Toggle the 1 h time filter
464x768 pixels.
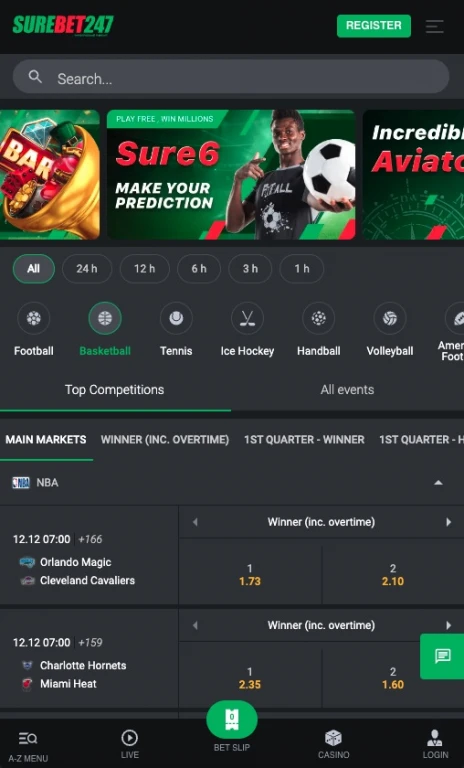(x=302, y=268)
